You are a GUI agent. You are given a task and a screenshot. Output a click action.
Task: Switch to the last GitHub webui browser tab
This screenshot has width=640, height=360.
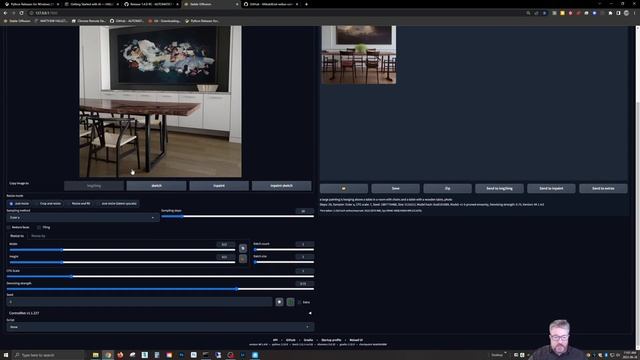click(271, 4)
